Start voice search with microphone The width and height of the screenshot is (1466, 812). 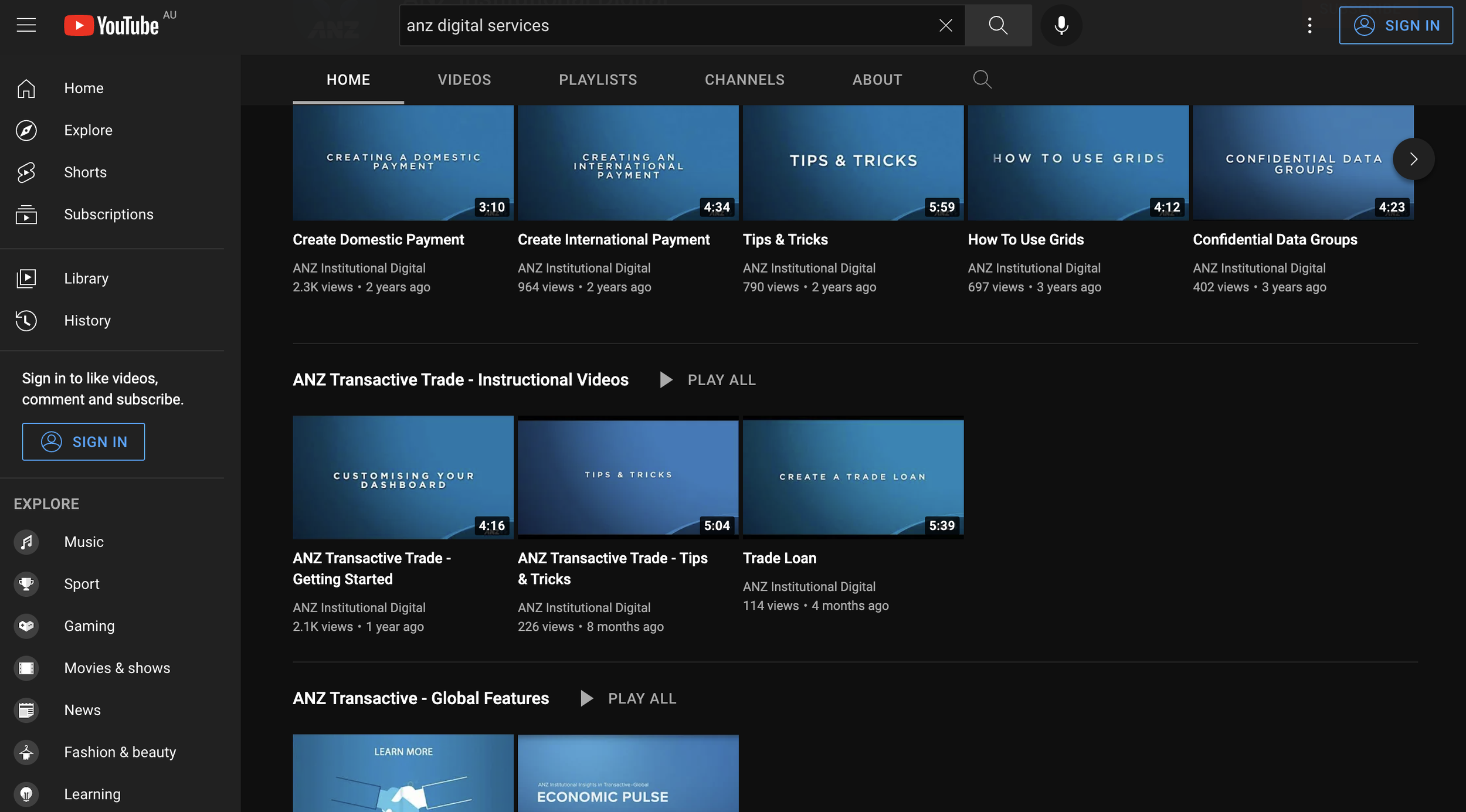point(1061,25)
